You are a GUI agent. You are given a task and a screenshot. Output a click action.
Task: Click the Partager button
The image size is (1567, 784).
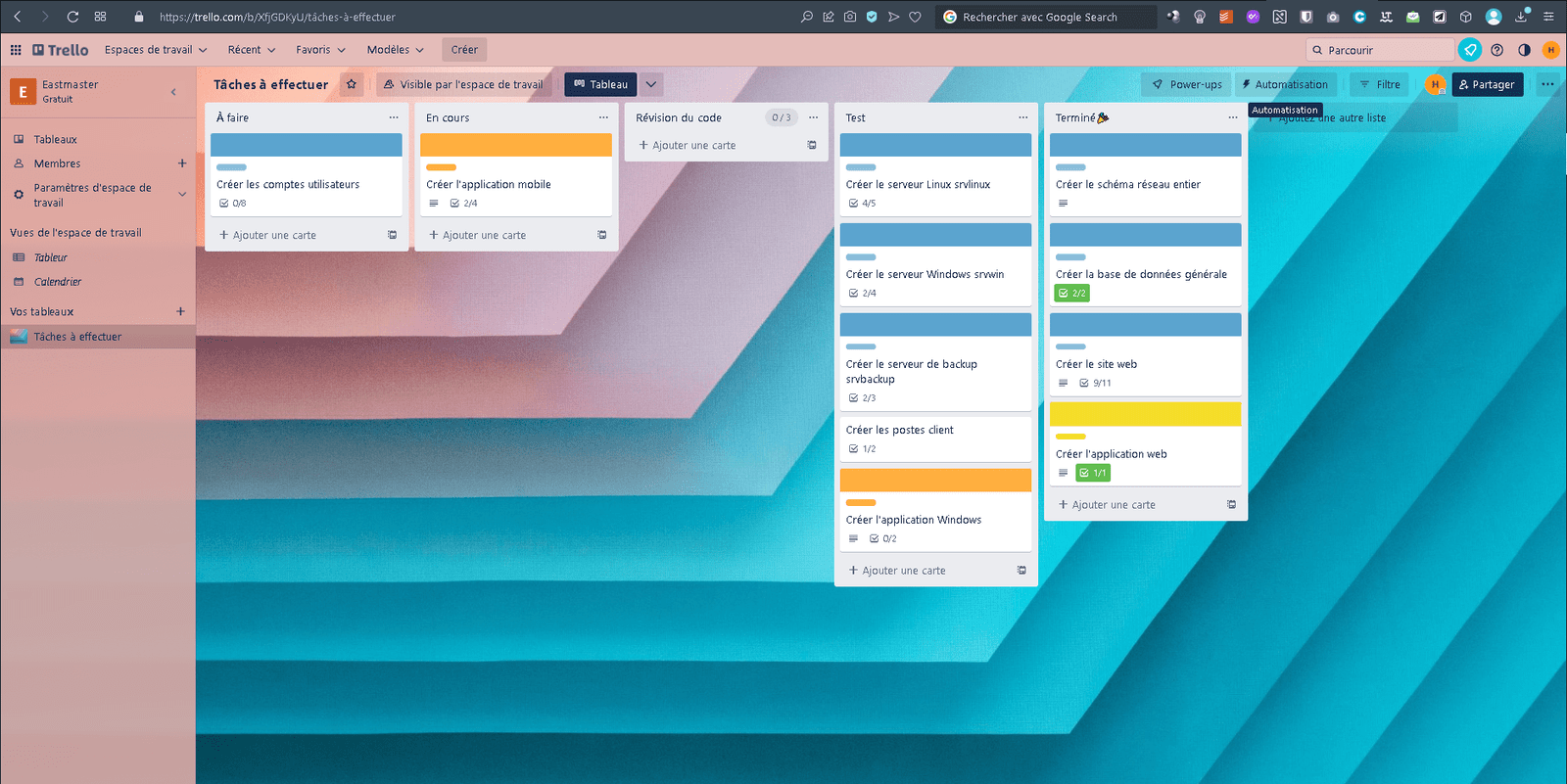point(1487,84)
